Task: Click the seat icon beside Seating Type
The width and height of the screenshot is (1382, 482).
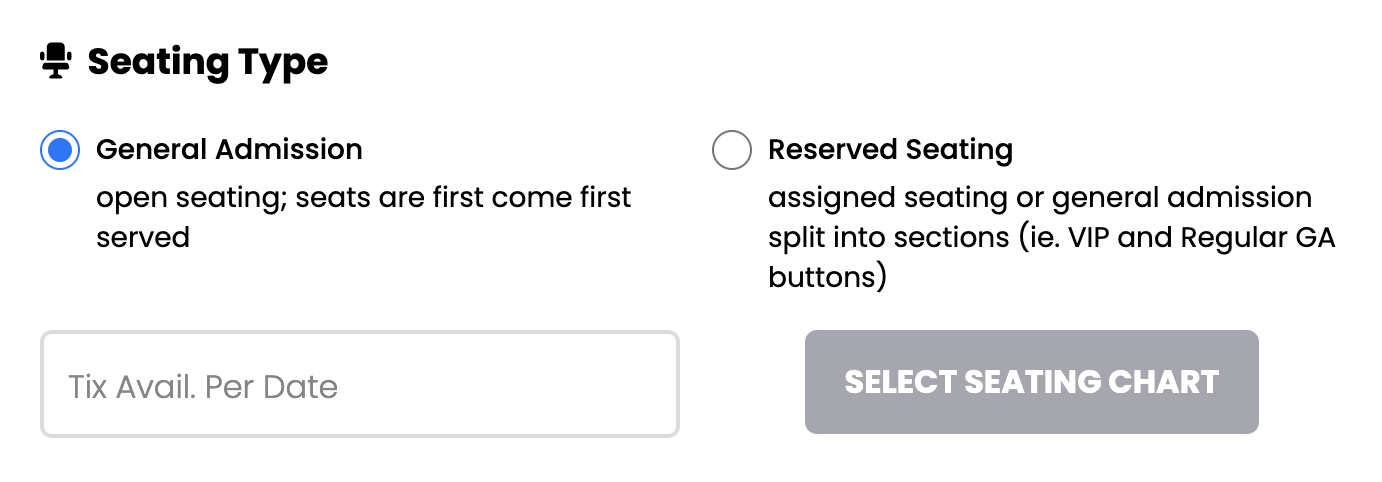Action: (56, 62)
